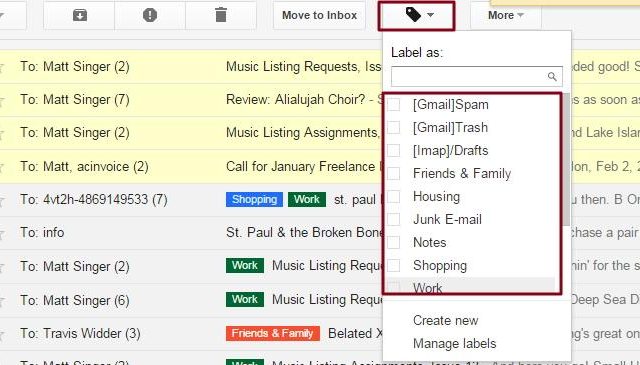Click recipient 'To: info'
The height and width of the screenshot is (365, 640).
click(42, 233)
